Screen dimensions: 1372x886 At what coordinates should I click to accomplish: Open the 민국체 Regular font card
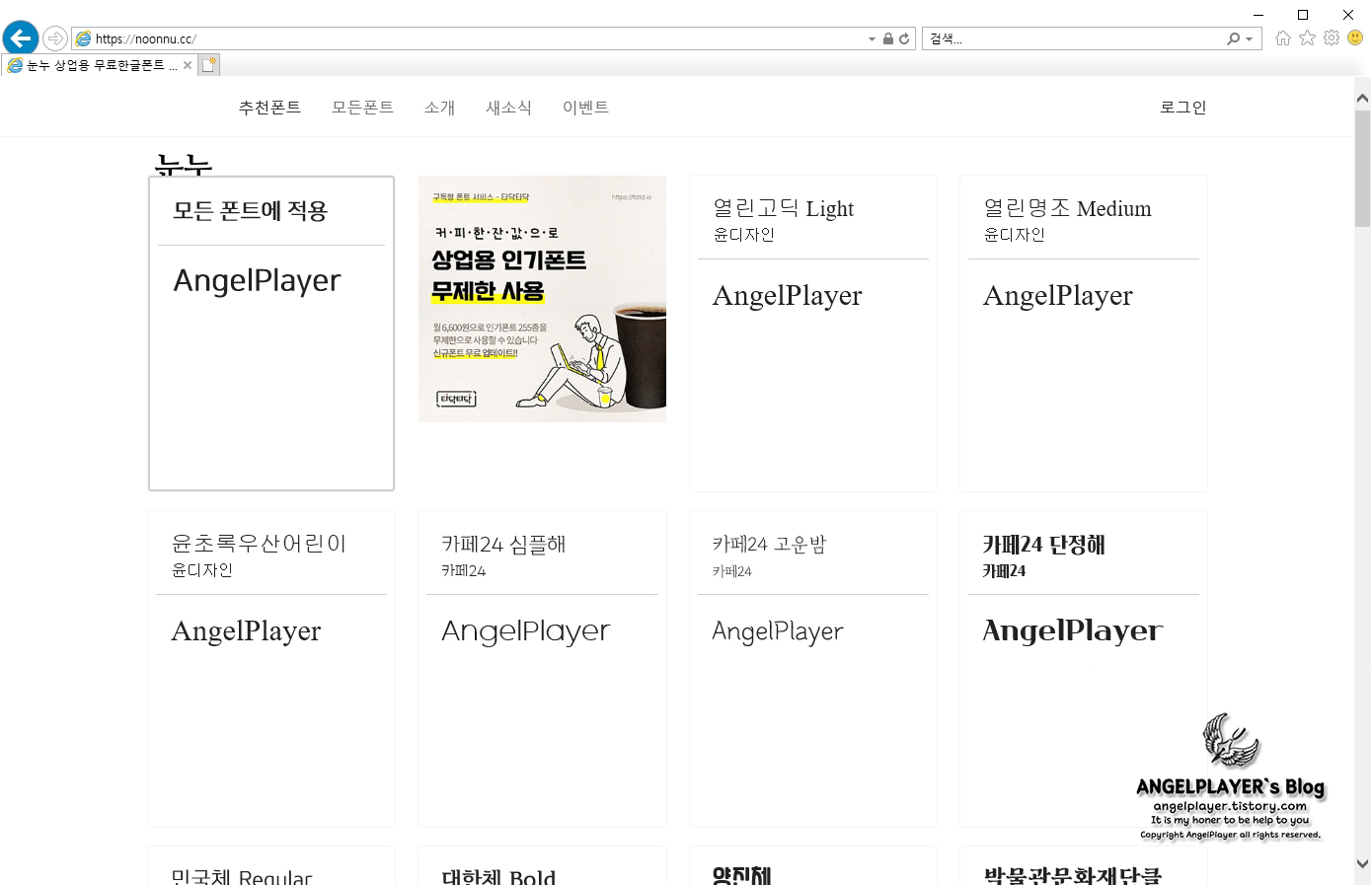coord(271,866)
